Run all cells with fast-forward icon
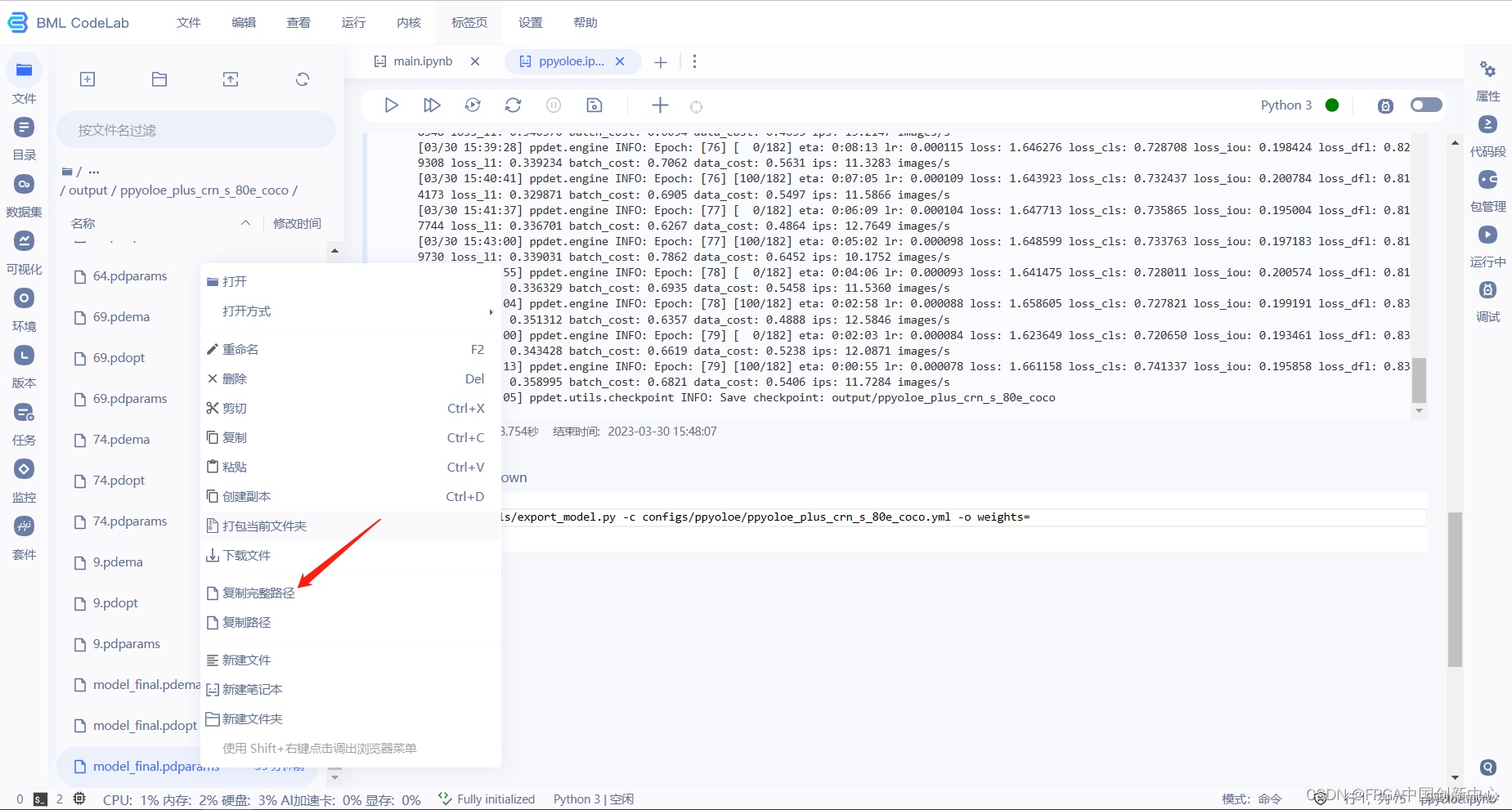 coord(432,105)
